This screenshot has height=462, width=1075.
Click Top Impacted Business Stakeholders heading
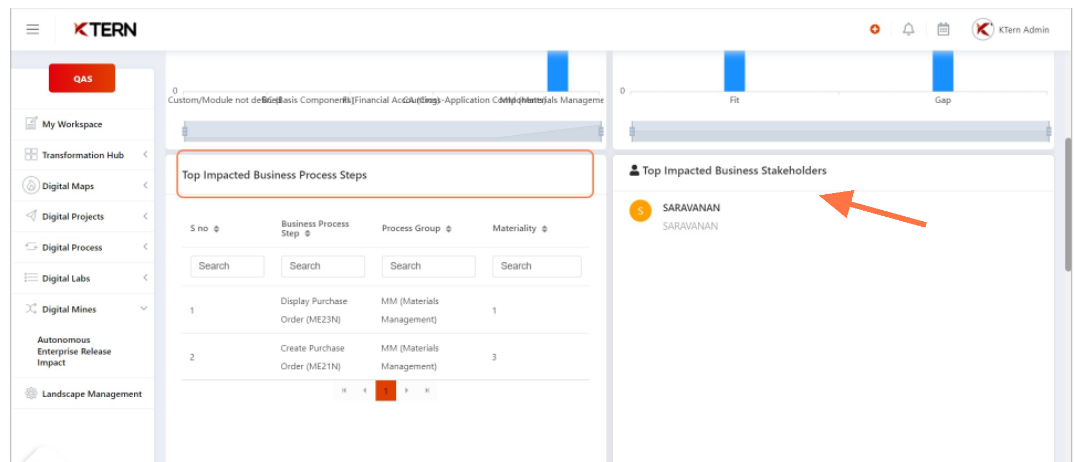pyautogui.click(x=734, y=170)
